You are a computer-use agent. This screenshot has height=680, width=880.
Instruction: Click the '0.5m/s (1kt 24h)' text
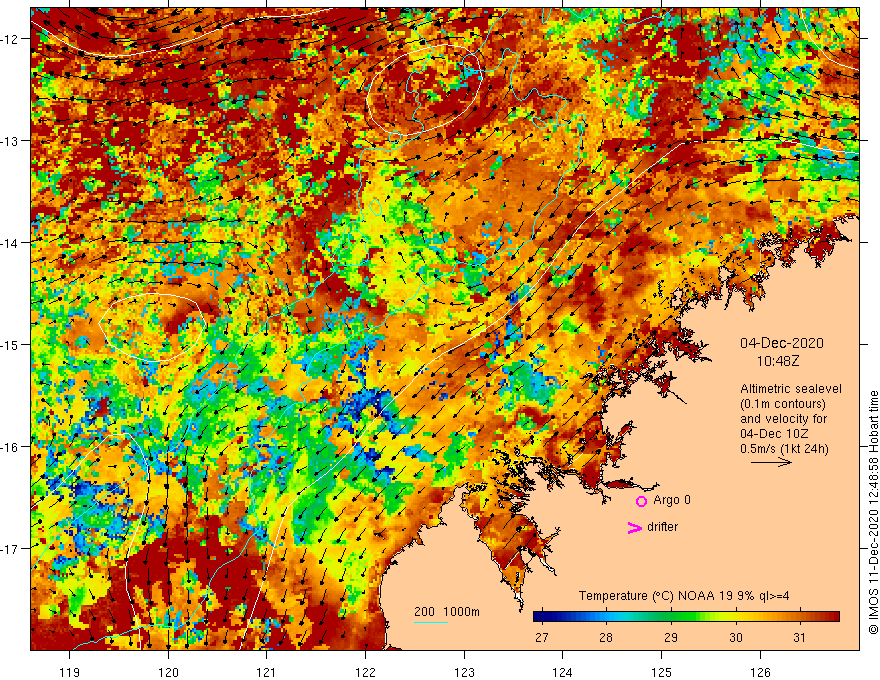pyautogui.click(x=784, y=449)
